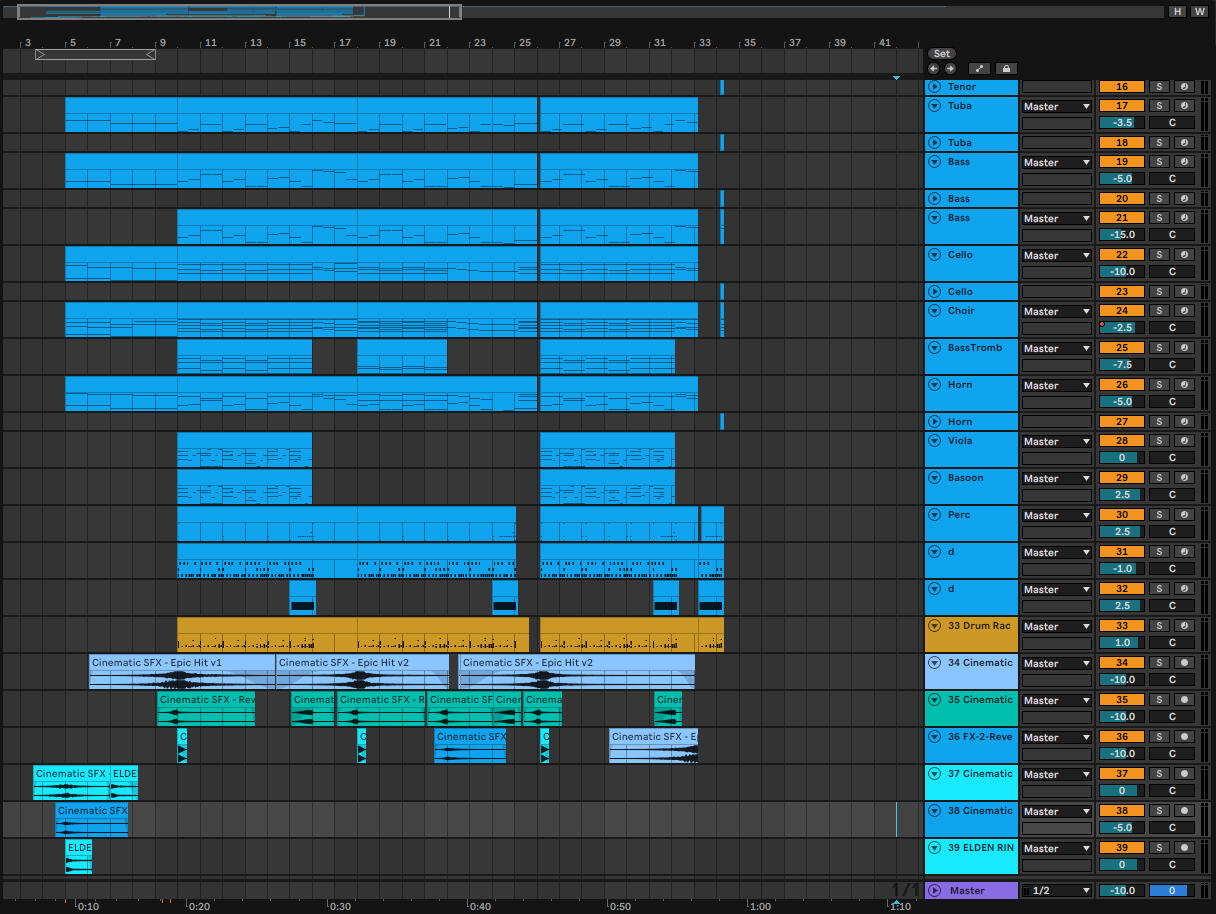Click the lock envelopes icon
This screenshot has height=914, width=1216.
coord(1006,69)
